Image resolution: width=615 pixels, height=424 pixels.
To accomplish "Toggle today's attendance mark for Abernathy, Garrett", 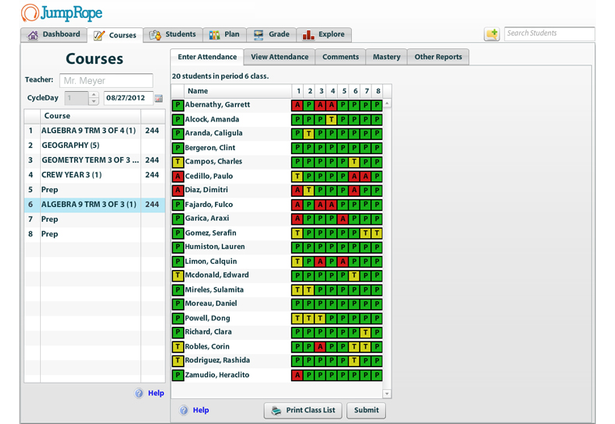I will tap(178, 105).
